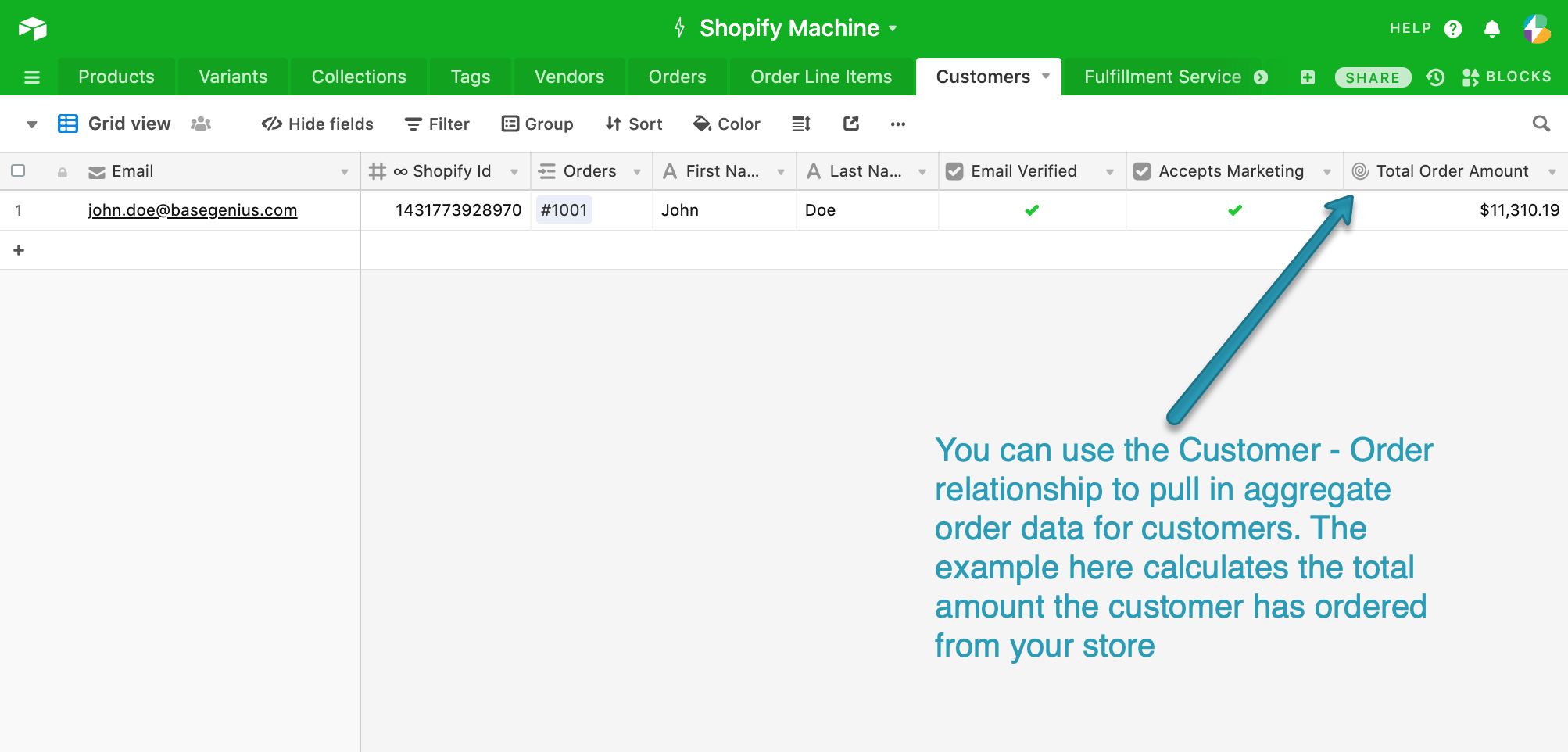The image size is (1568, 752).
Task: Expand the views sidebar toggle arrow
Action: pos(32,124)
